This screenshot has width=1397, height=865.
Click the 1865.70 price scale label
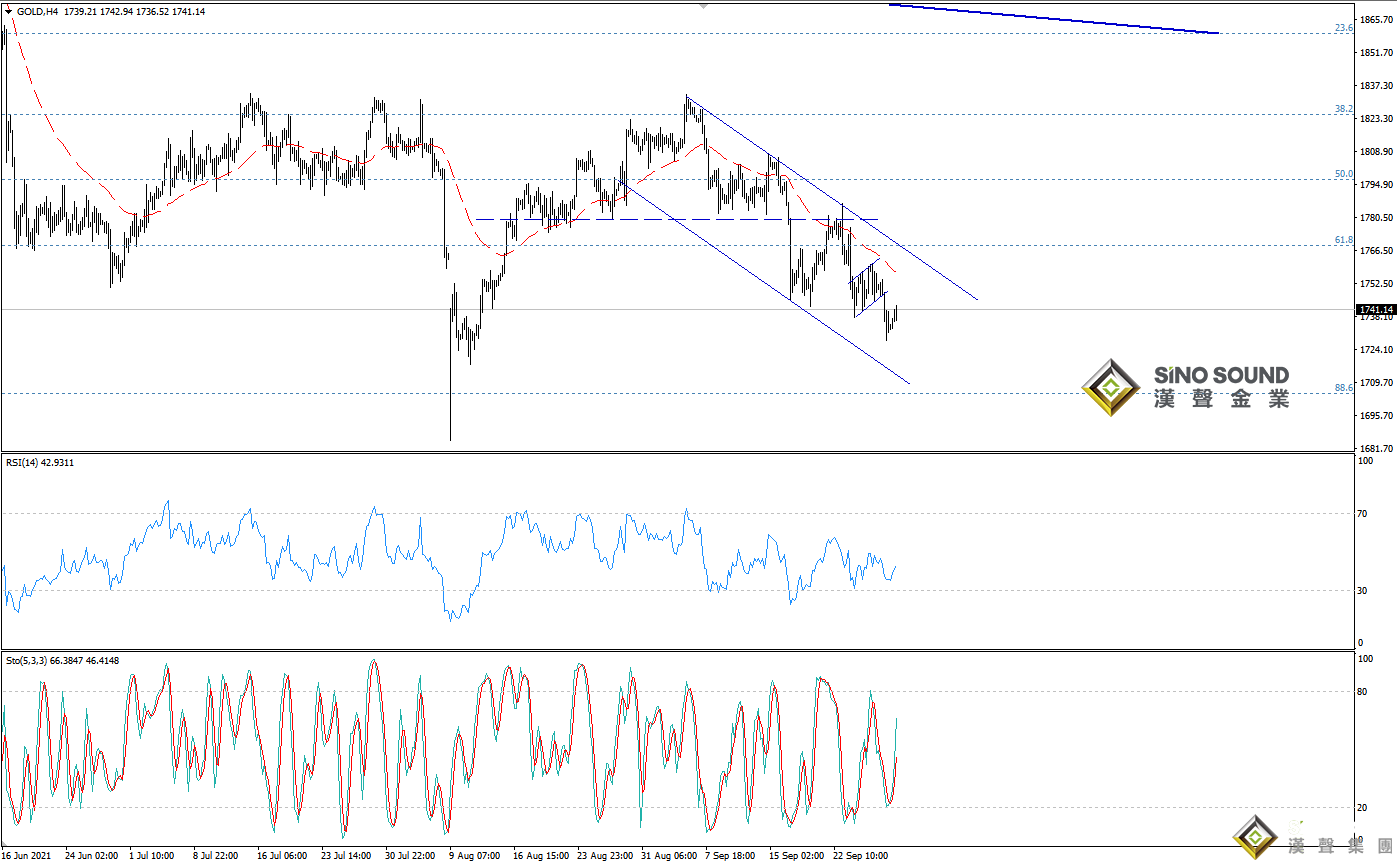pyautogui.click(x=1375, y=21)
